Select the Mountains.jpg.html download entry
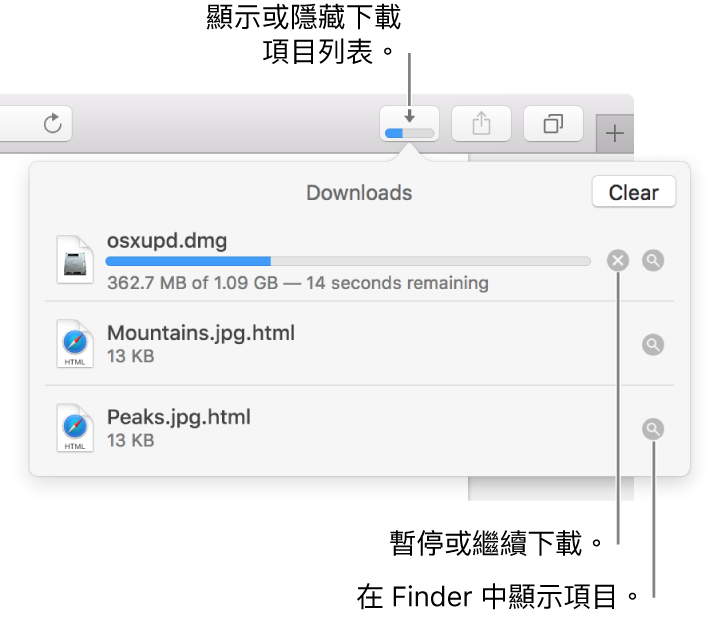 pyautogui.click(x=359, y=343)
